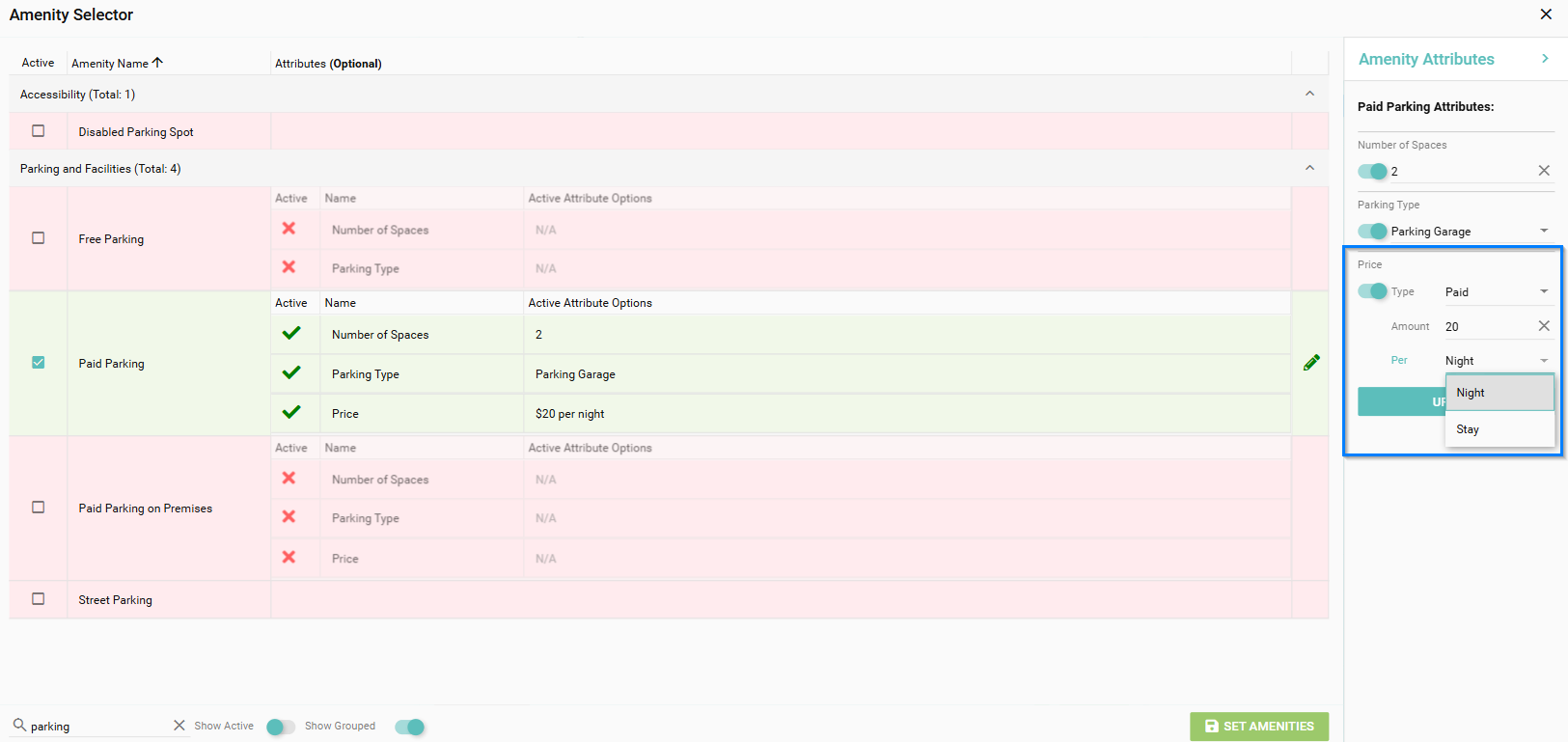Clear the parking search text with X icon
Image resolution: width=1568 pixels, height=742 pixels.
tap(179, 726)
